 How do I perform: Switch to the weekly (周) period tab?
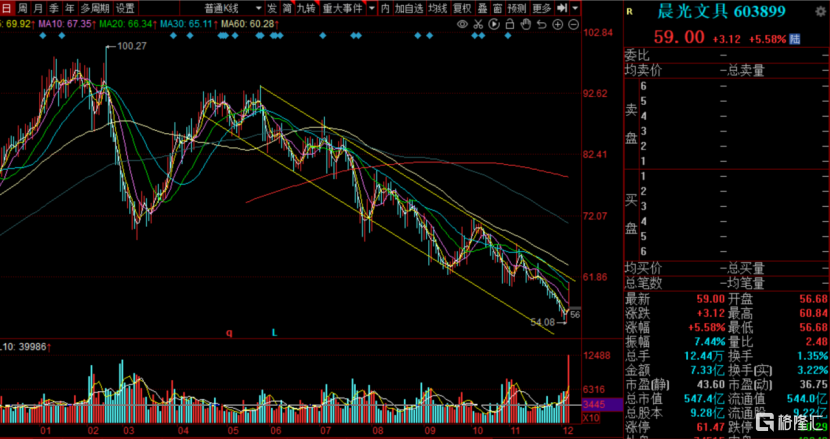pyautogui.click(x=22, y=8)
